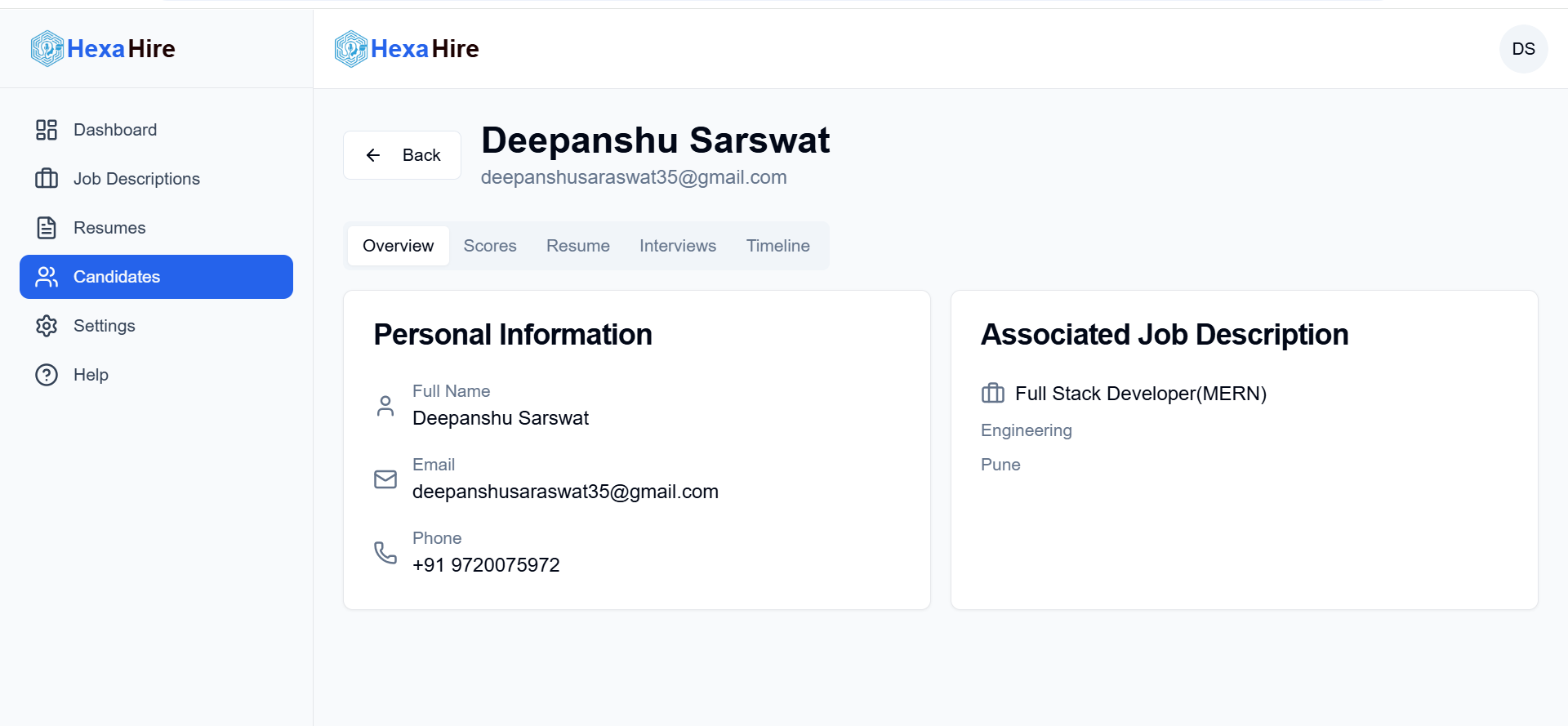Screen dimensions: 1568x726
Task: View the Timeline tab
Action: 778,246
